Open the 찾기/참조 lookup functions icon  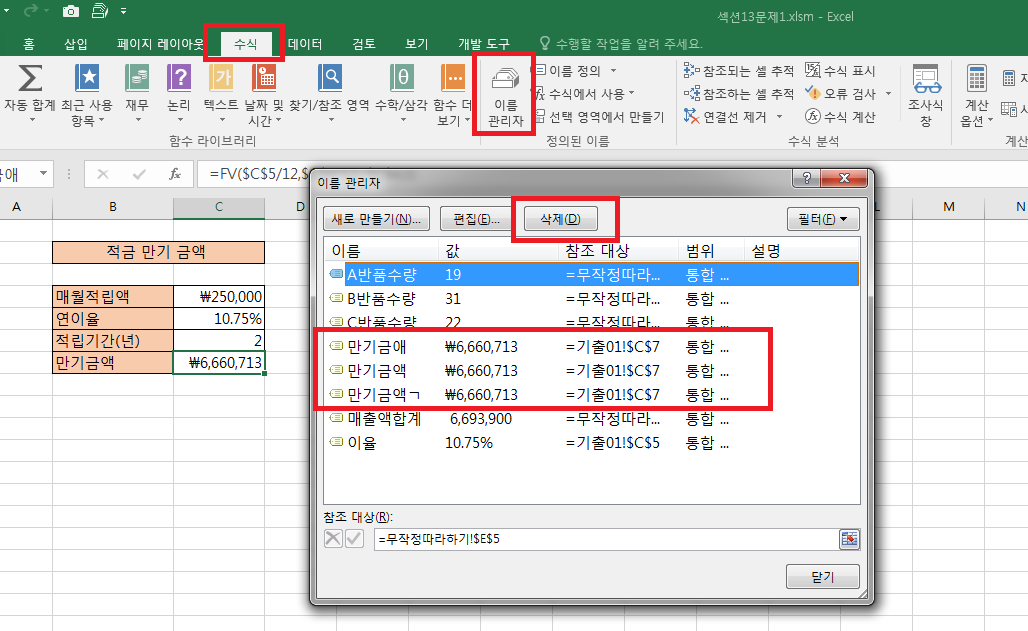pos(329,80)
